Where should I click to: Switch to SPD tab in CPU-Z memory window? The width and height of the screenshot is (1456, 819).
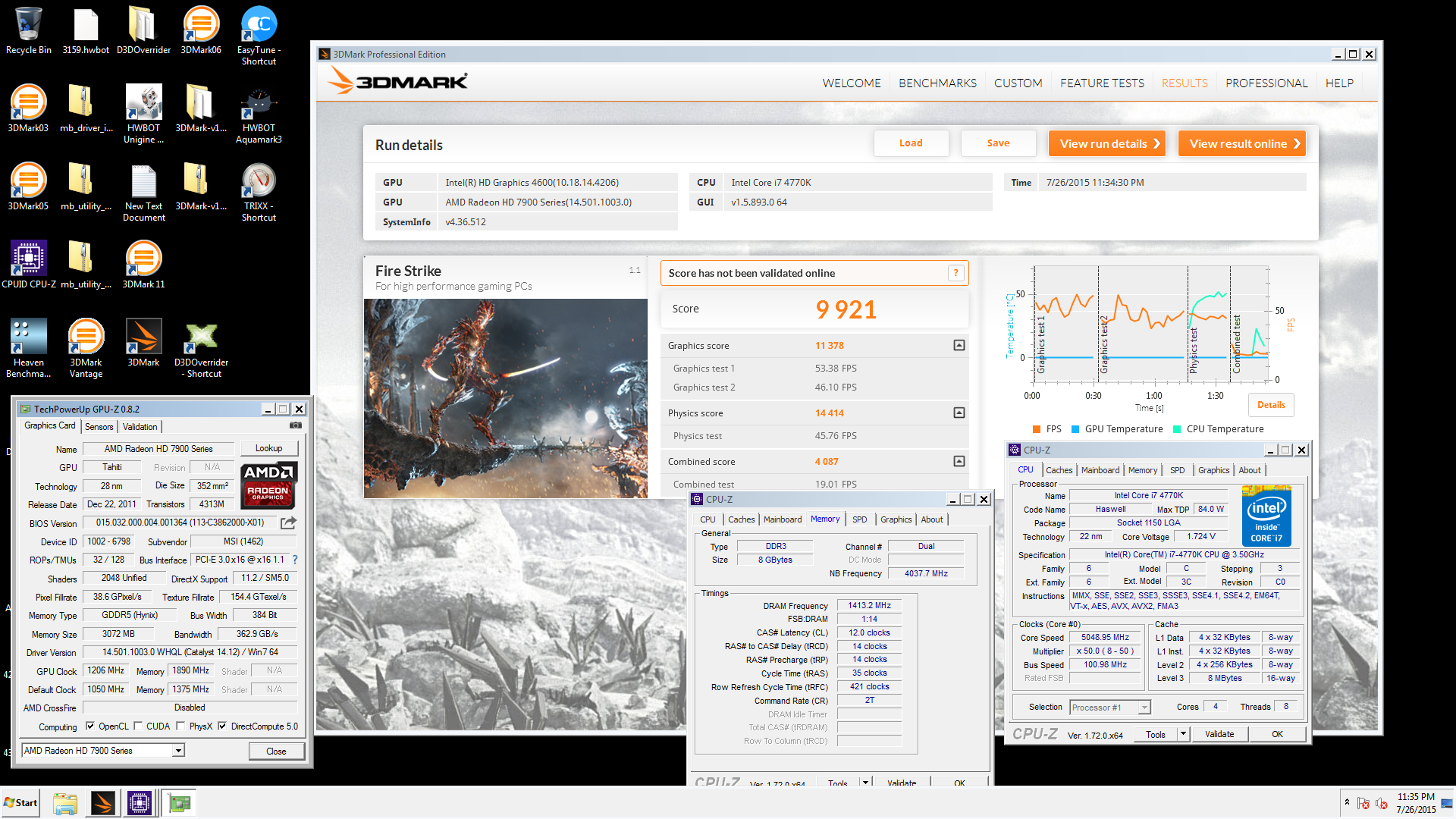(859, 519)
